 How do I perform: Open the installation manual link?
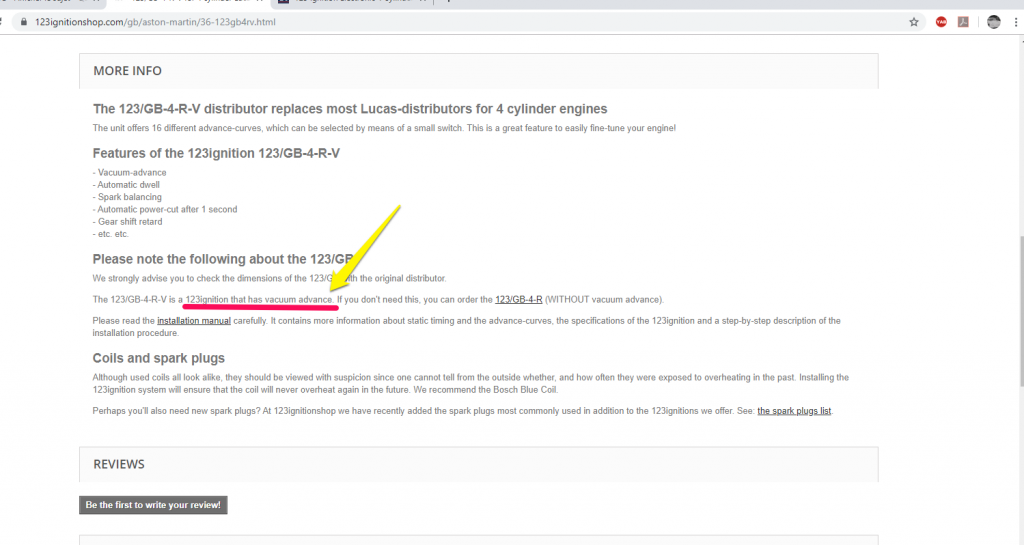pos(194,320)
